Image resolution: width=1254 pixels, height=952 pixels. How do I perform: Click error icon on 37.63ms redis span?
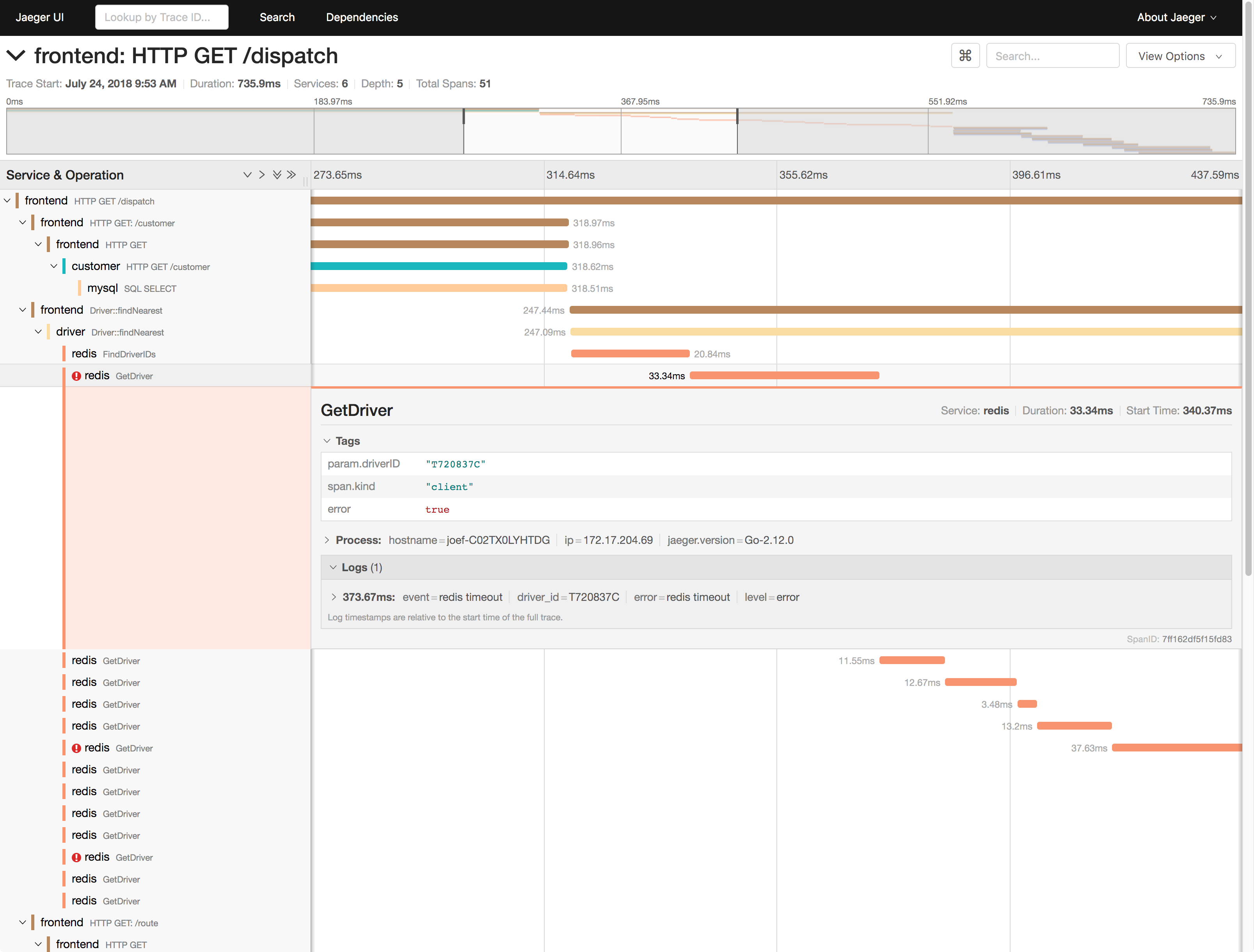click(76, 748)
